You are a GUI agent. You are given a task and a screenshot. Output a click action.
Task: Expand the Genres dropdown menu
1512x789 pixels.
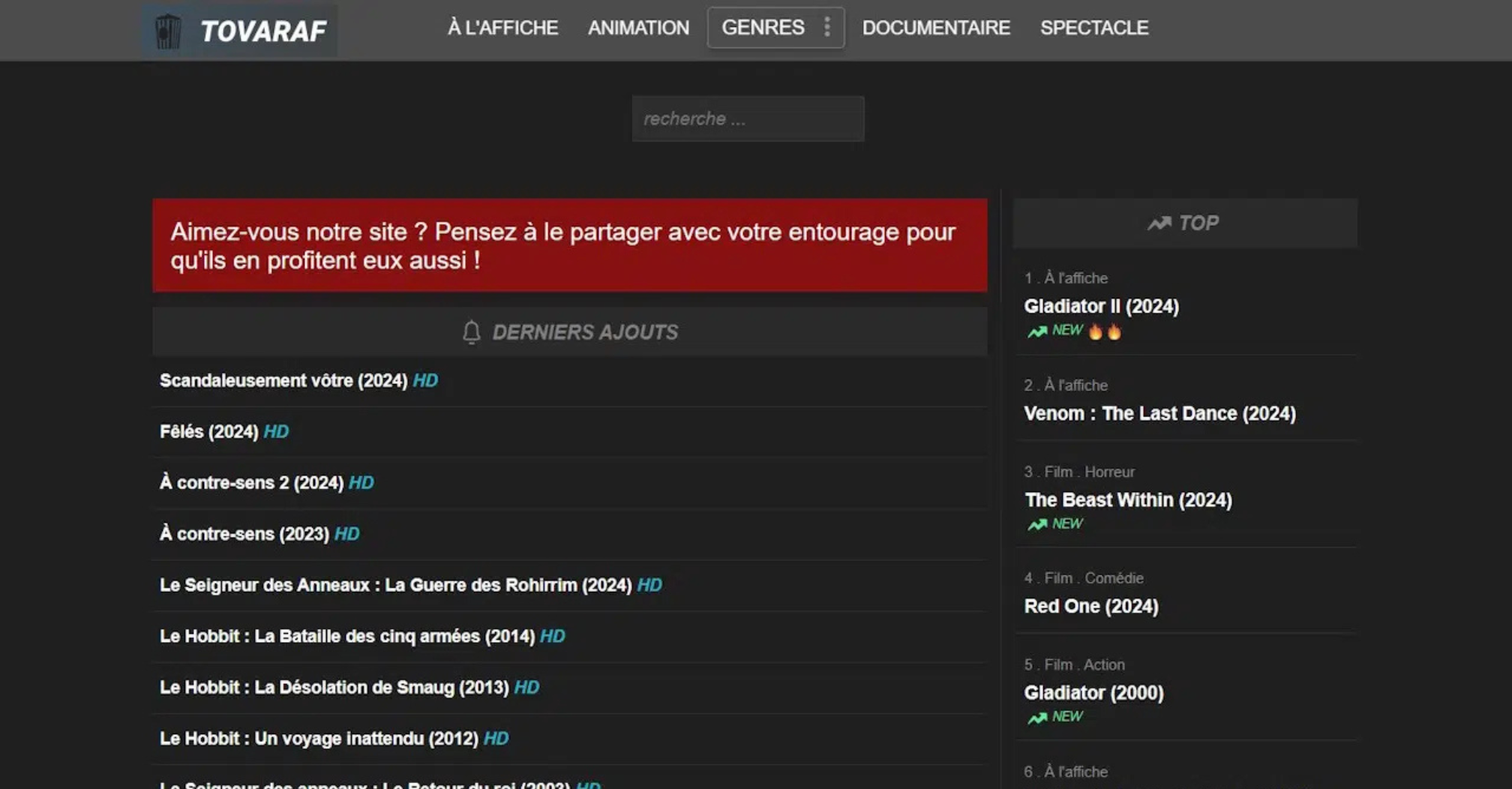763,28
